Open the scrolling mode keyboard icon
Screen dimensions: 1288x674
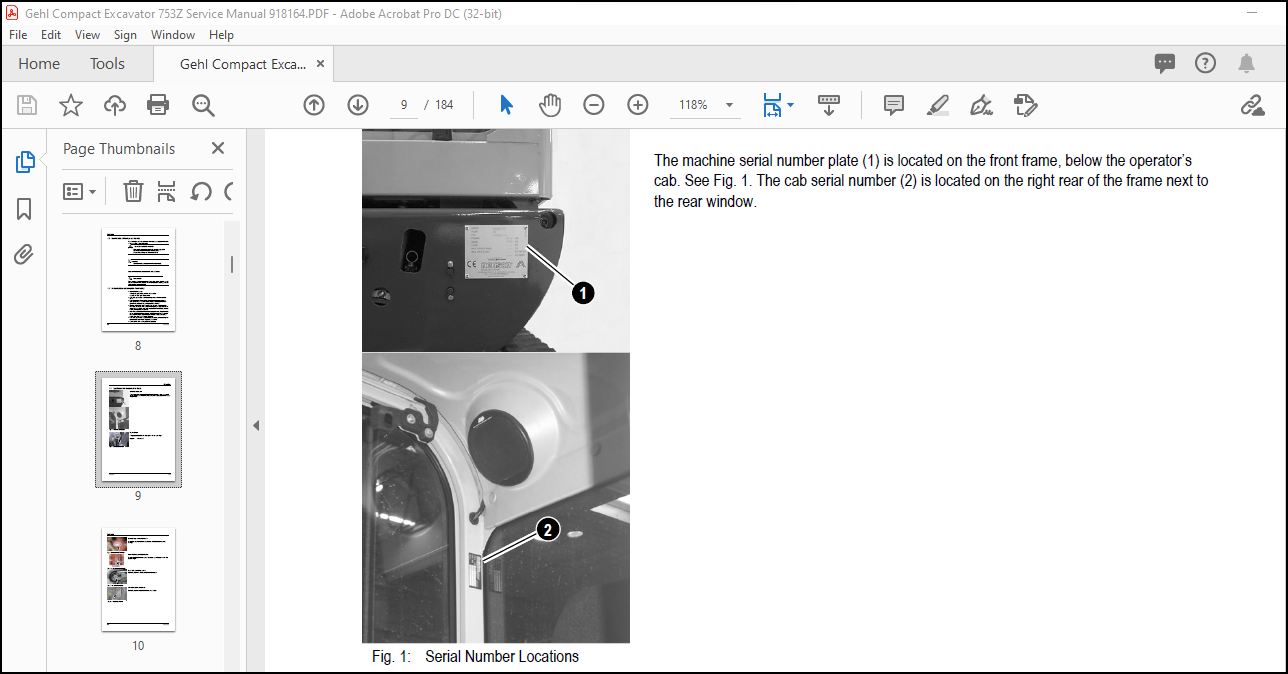pyautogui.click(x=829, y=105)
